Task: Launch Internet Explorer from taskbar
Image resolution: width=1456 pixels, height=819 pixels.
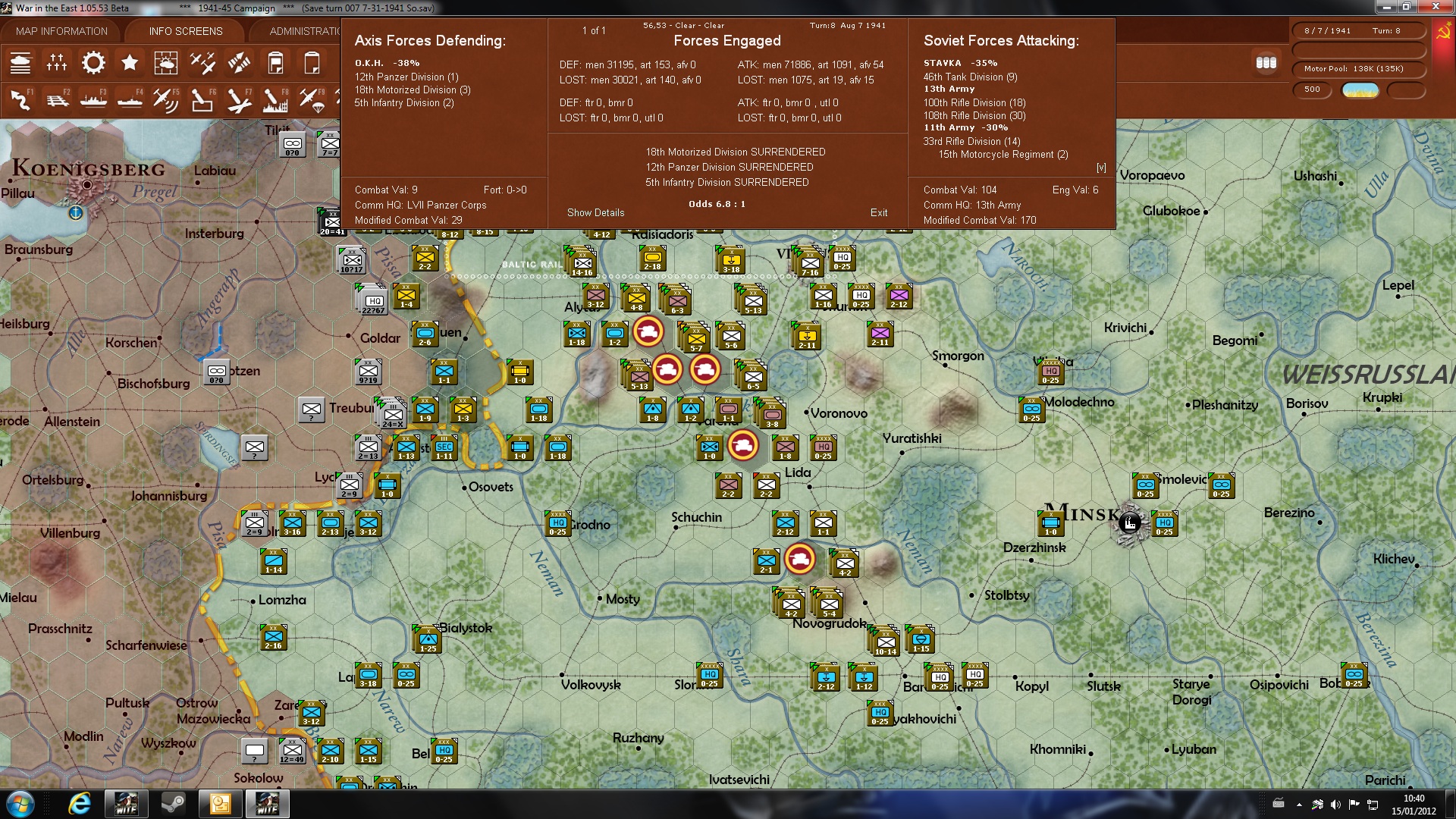Action: click(80, 804)
